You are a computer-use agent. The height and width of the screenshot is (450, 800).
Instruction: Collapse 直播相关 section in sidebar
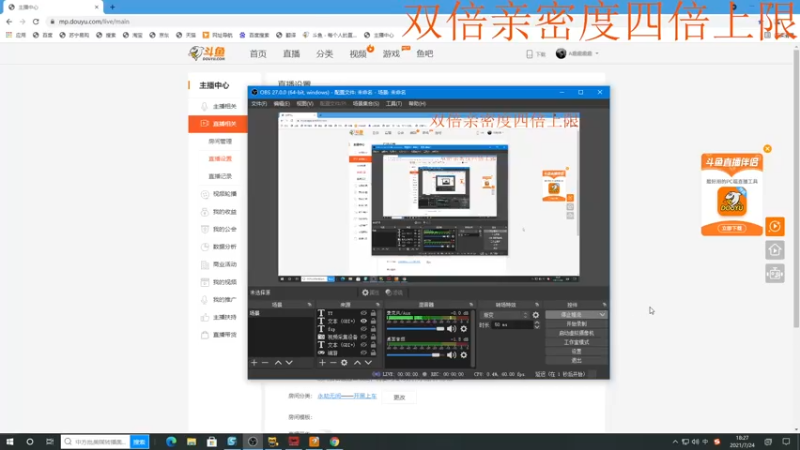[218, 123]
